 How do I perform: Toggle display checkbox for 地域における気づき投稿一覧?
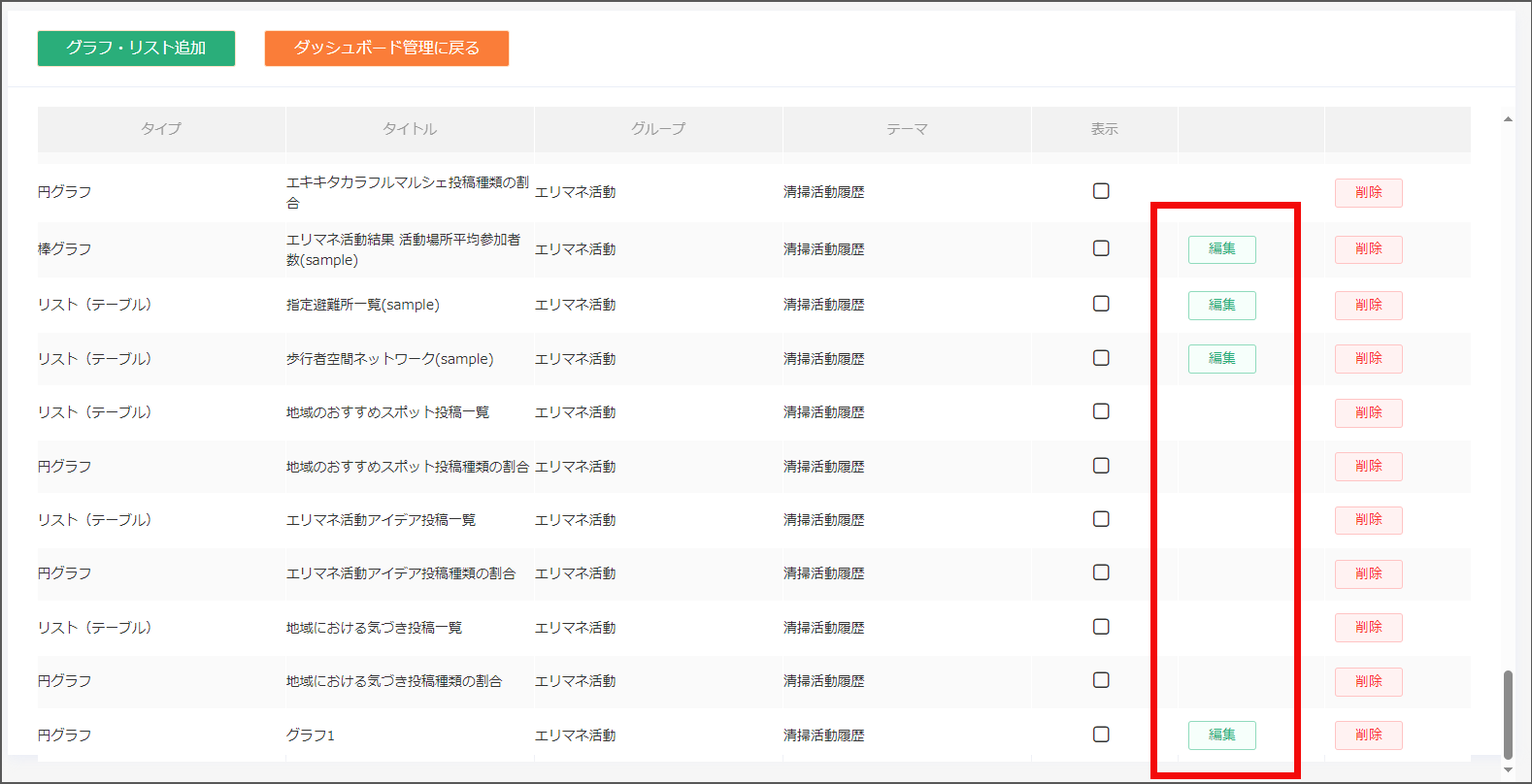click(x=1101, y=627)
